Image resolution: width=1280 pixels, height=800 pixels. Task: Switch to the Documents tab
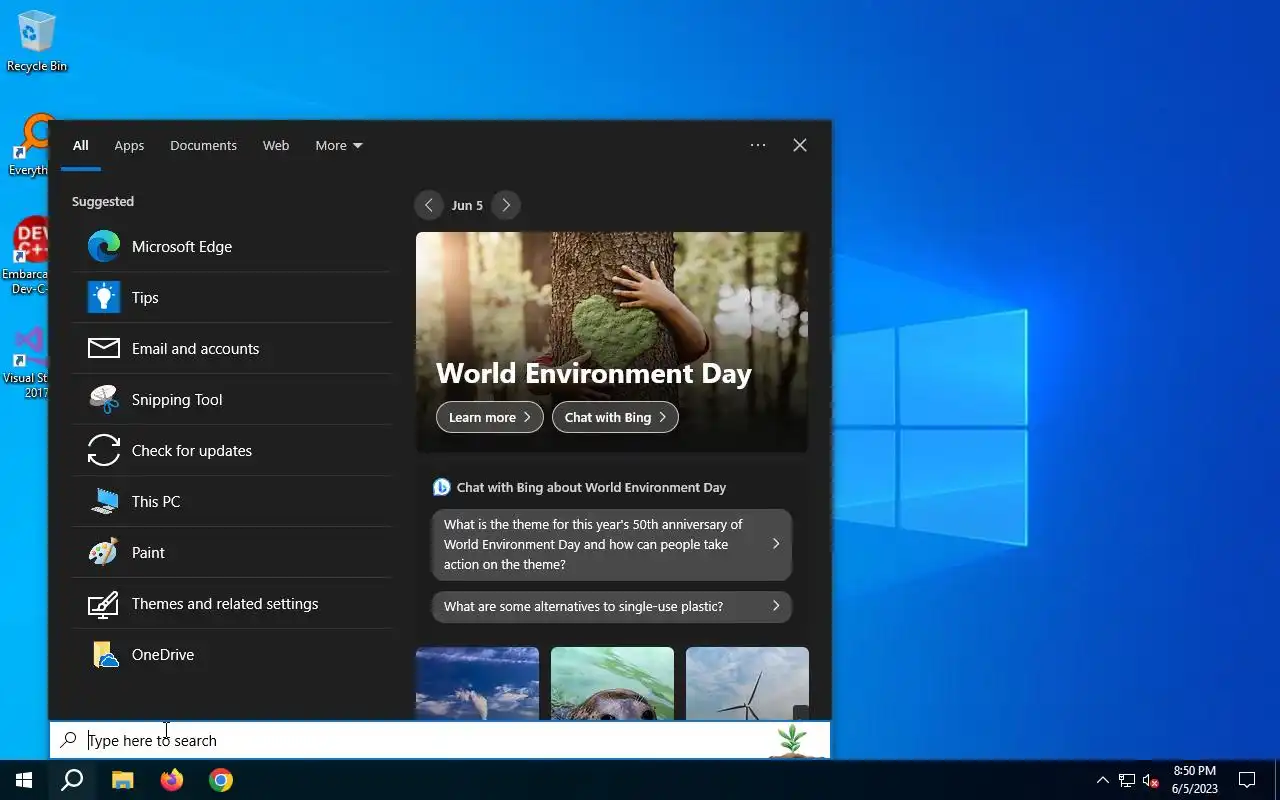203,145
